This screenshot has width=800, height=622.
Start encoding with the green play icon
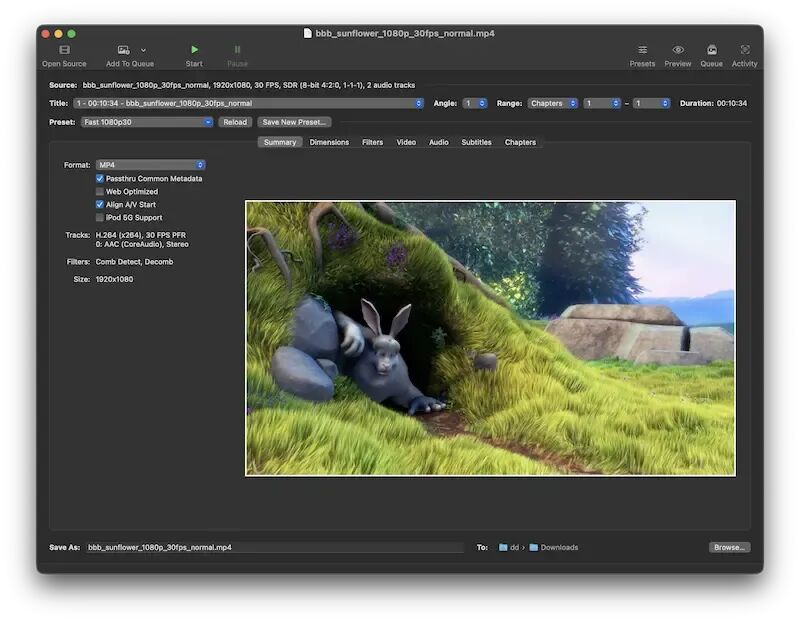(194, 49)
